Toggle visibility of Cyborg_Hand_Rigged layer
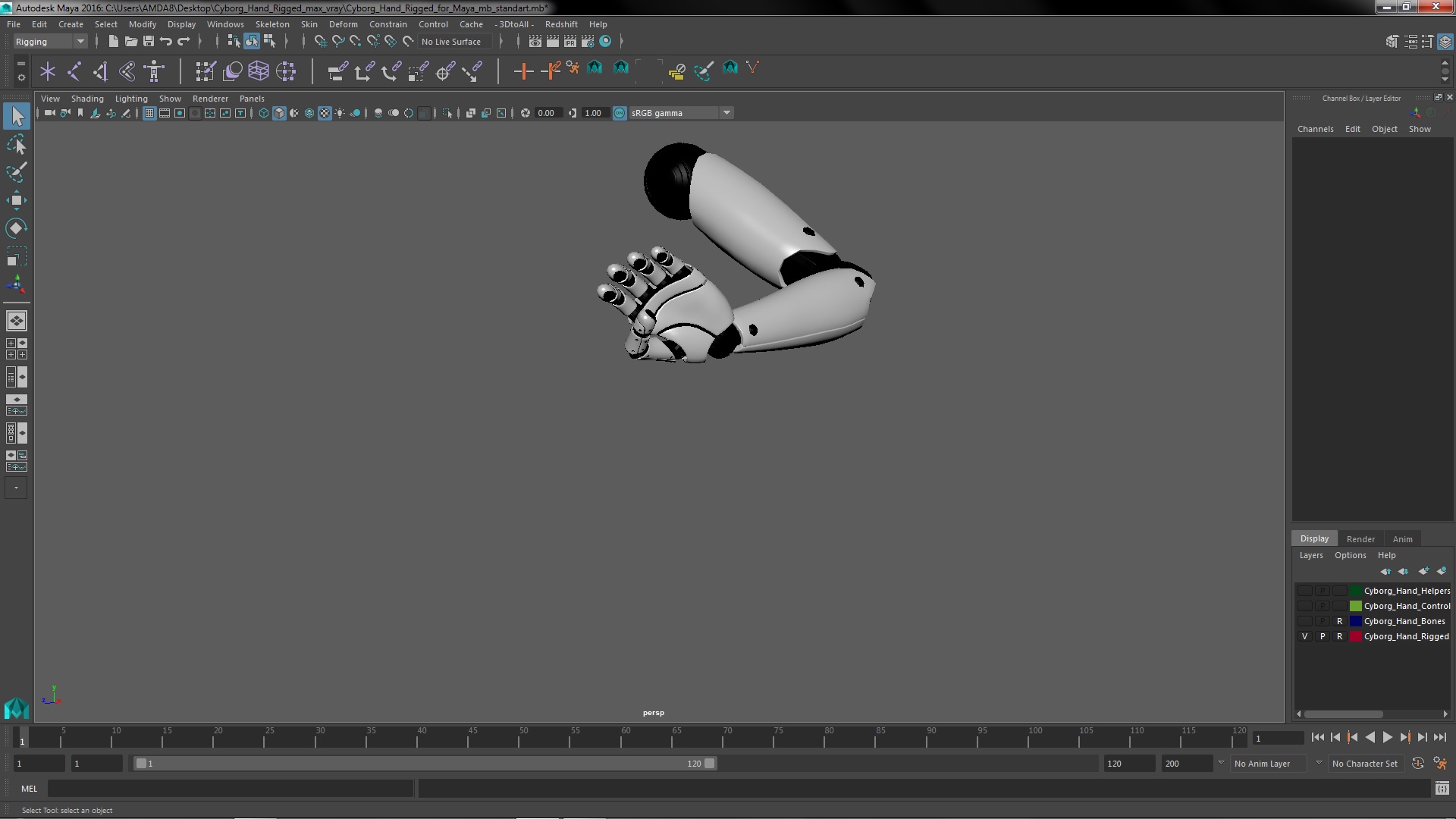The width and height of the screenshot is (1456, 819). [x=1304, y=636]
